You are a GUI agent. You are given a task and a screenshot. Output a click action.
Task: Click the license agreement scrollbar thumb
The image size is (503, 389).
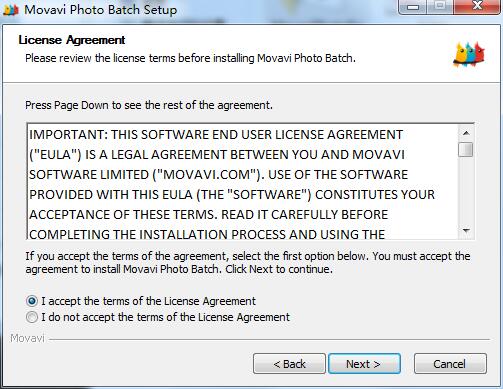(x=466, y=149)
